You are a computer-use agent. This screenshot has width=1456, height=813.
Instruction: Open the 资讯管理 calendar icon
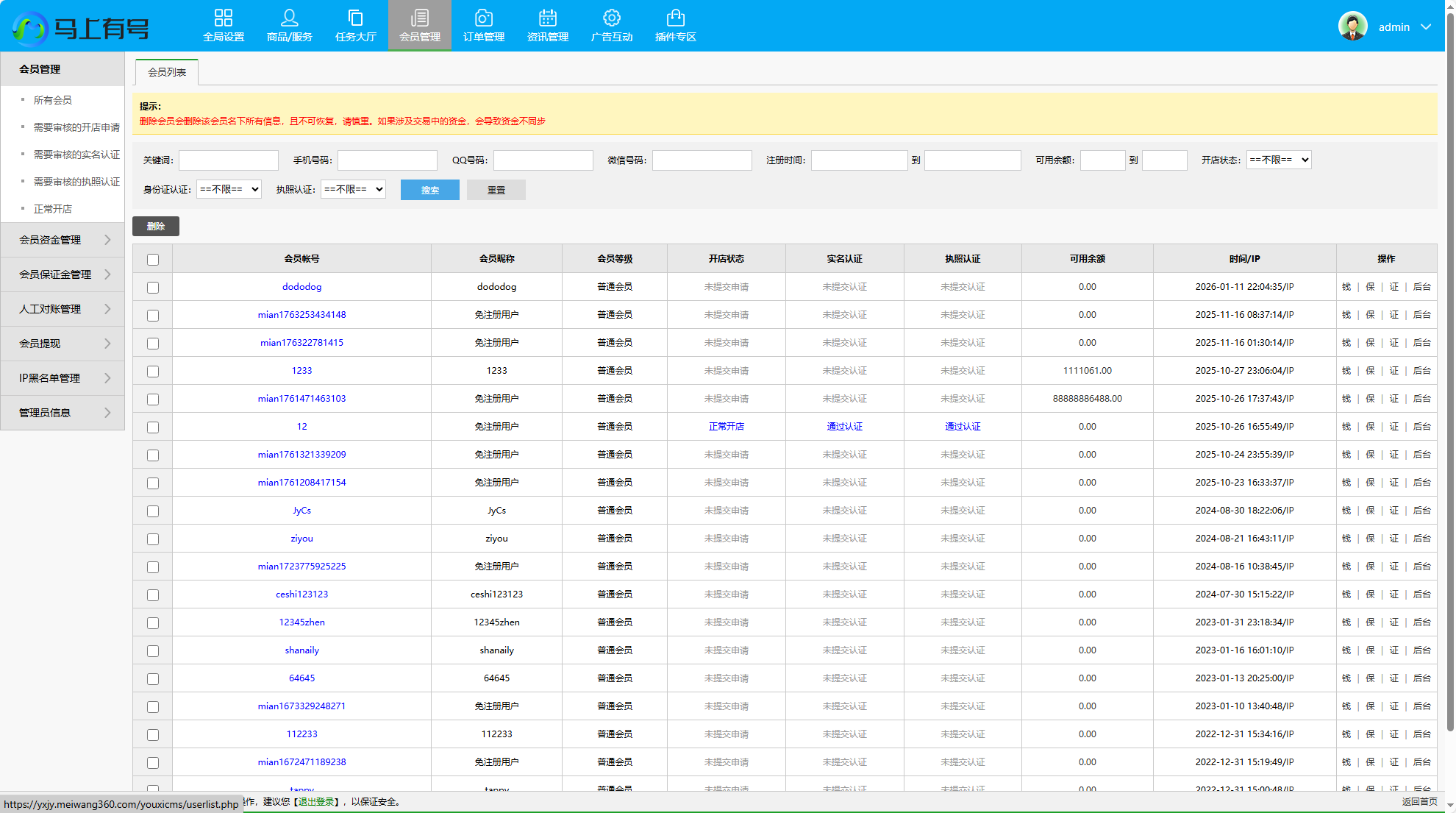(x=547, y=18)
